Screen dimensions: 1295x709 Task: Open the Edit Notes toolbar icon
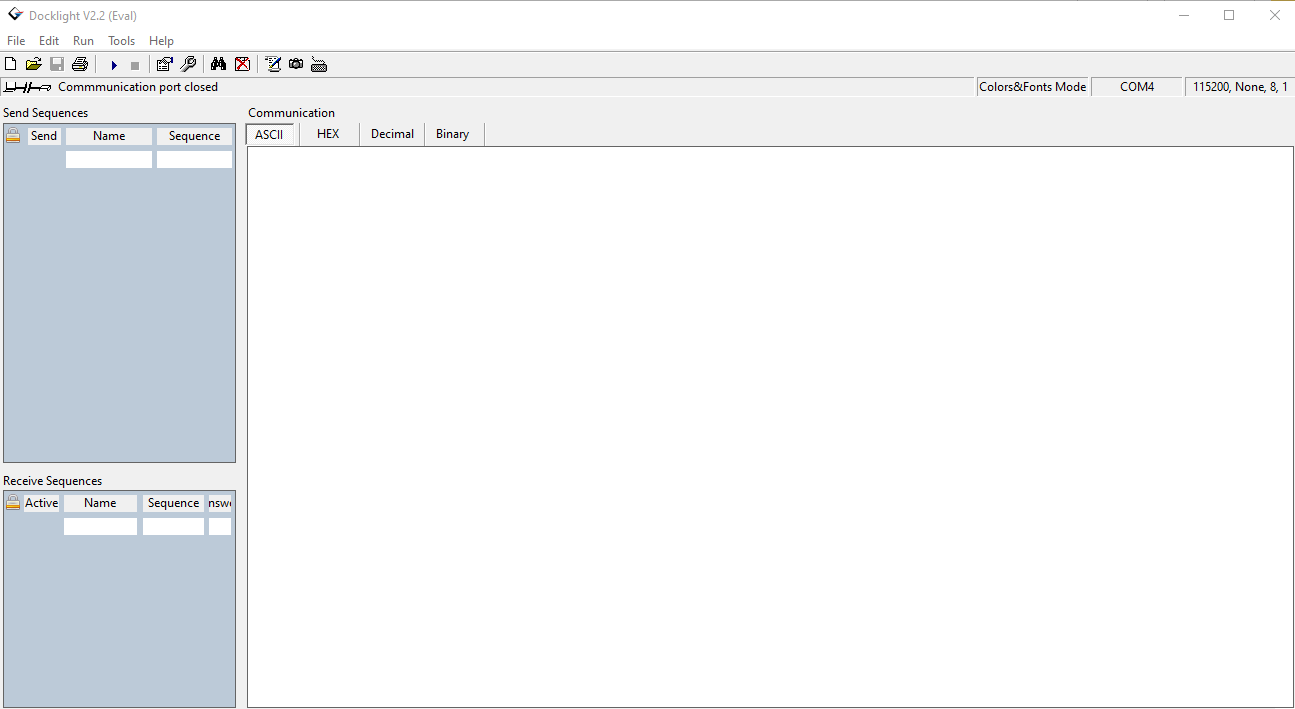273,63
